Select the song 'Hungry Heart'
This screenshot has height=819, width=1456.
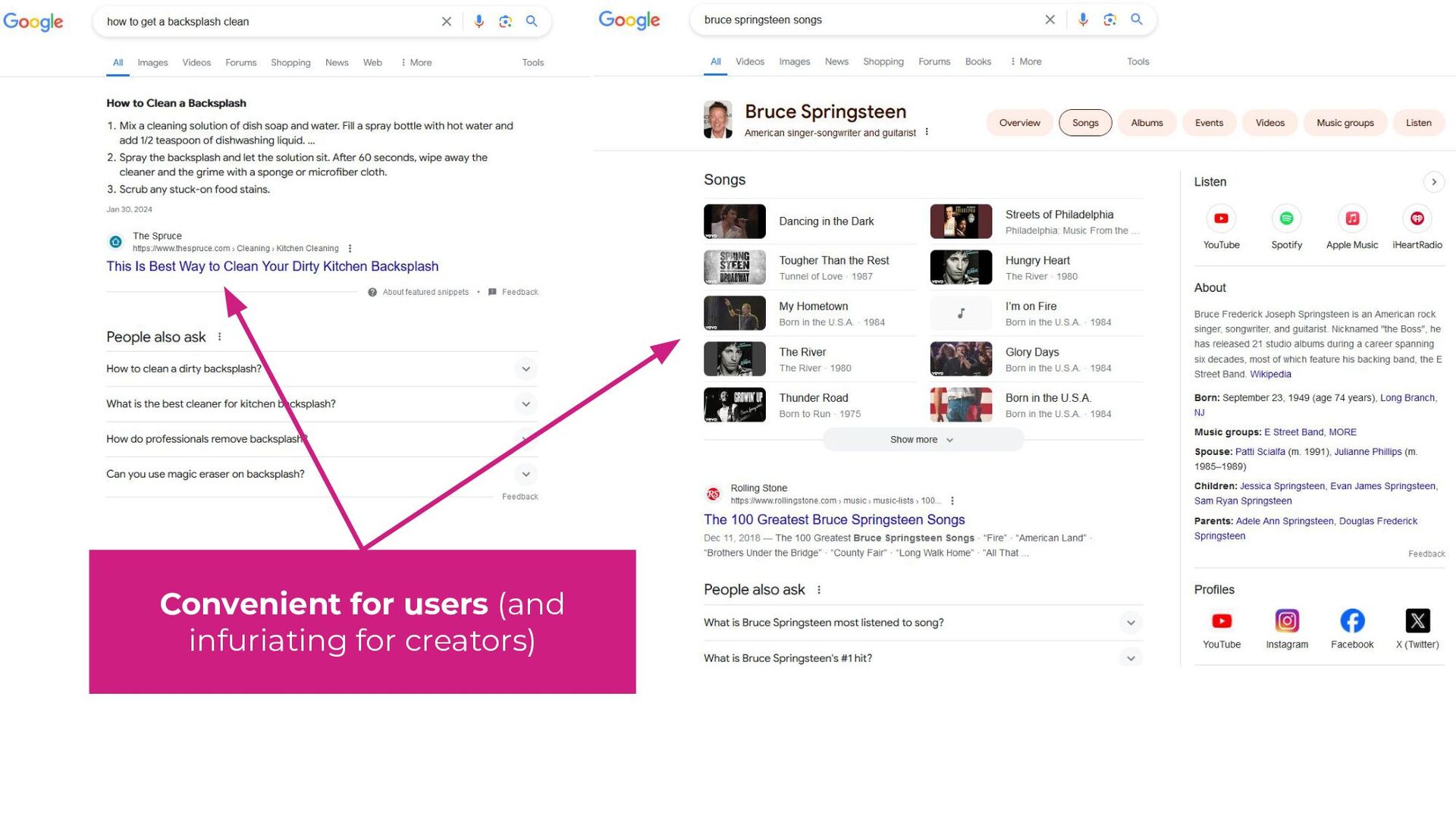click(1036, 268)
